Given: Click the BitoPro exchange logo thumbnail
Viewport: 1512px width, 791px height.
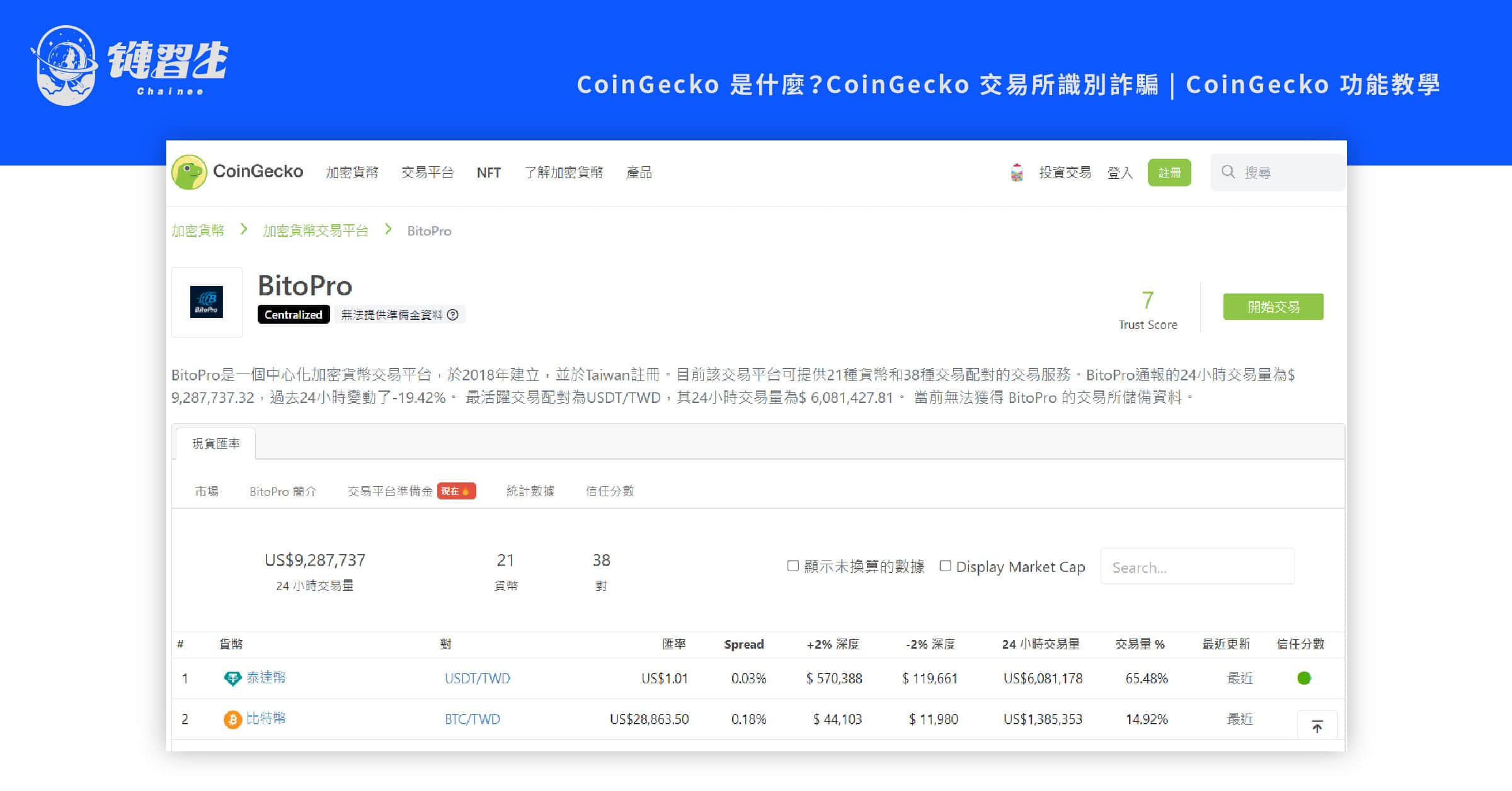Looking at the screenshot, I should 207,302.
